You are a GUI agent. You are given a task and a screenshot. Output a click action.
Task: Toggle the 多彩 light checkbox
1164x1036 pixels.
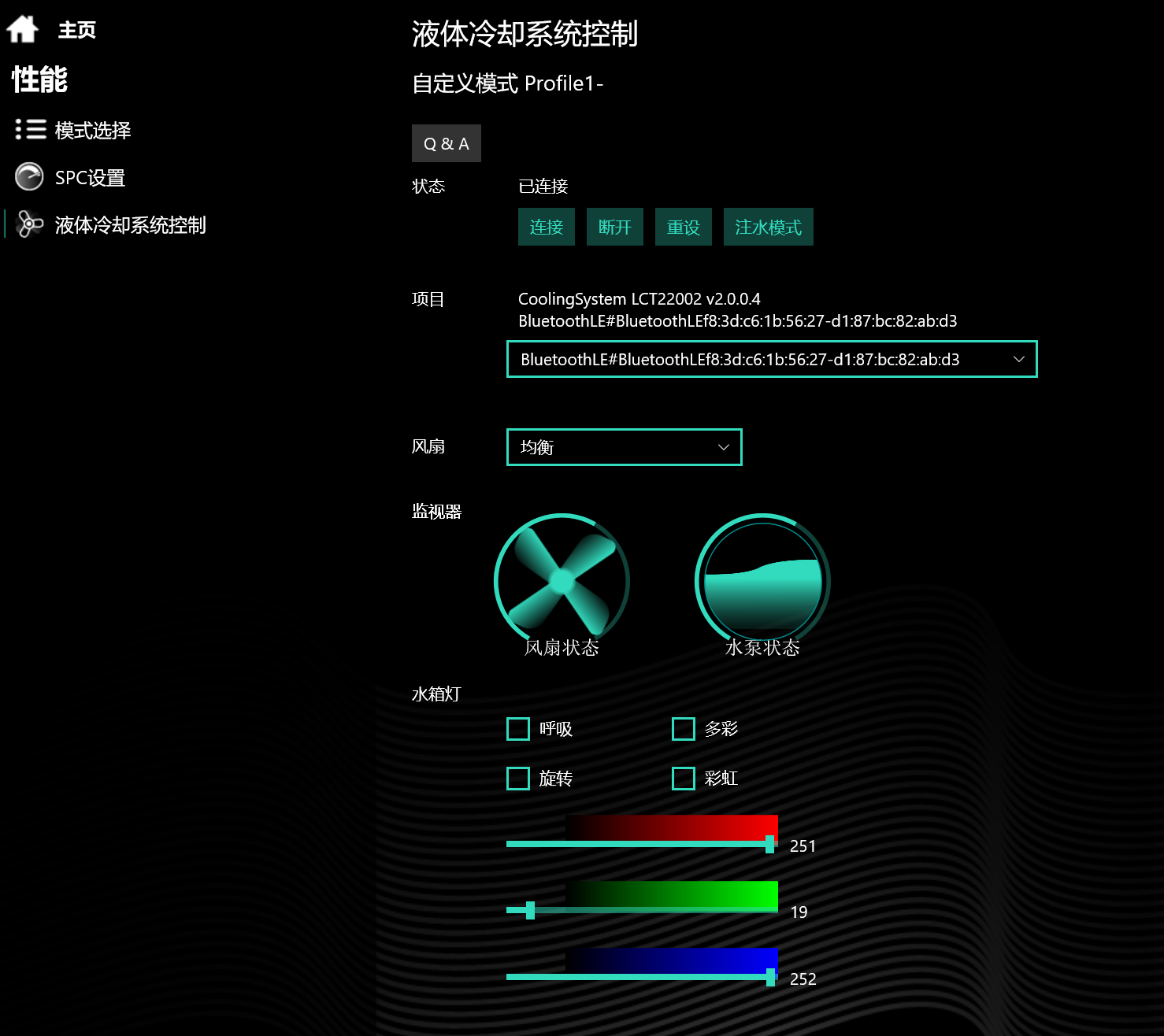pyautogui.click(x=684, y=729)
